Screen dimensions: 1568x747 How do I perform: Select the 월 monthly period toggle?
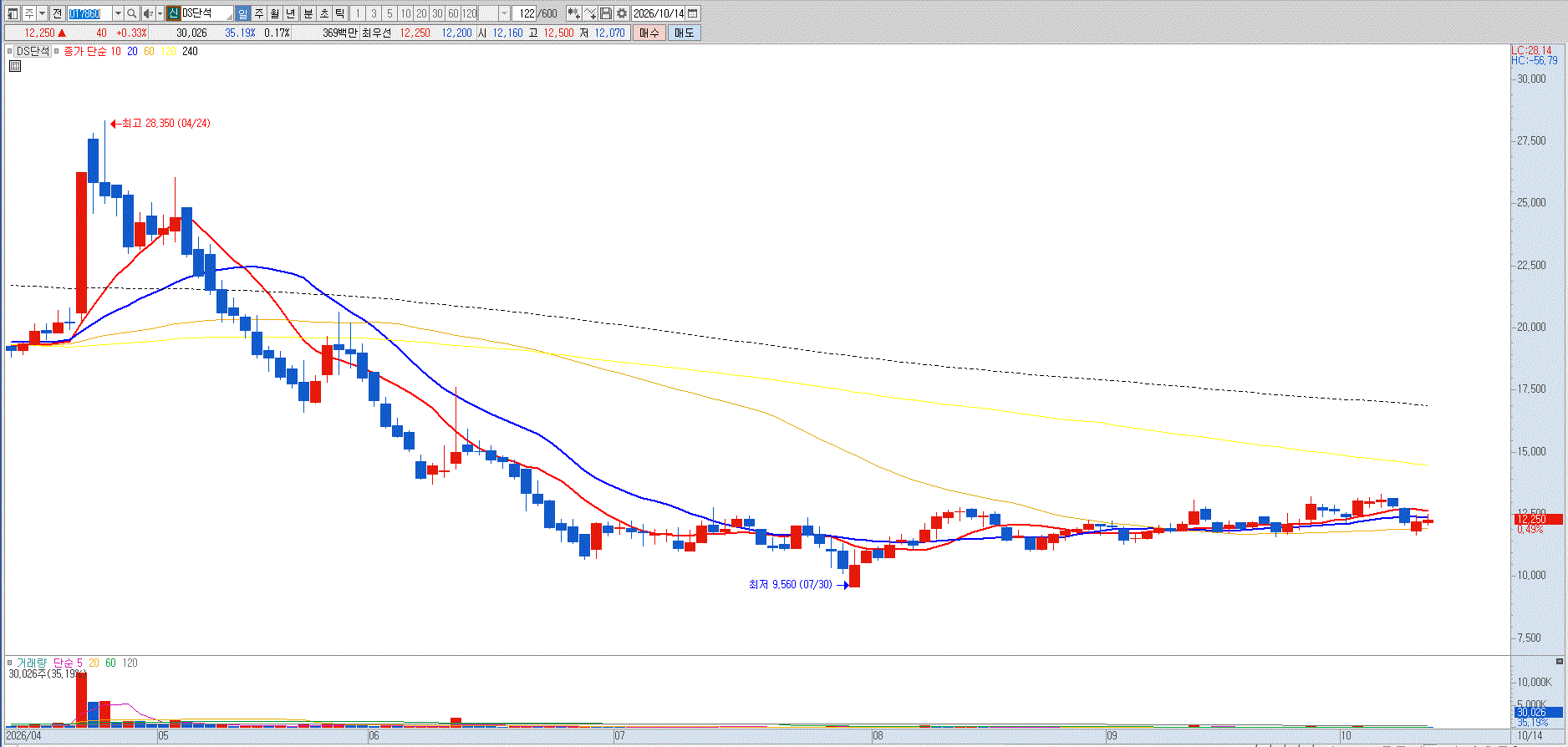point(275,13)
